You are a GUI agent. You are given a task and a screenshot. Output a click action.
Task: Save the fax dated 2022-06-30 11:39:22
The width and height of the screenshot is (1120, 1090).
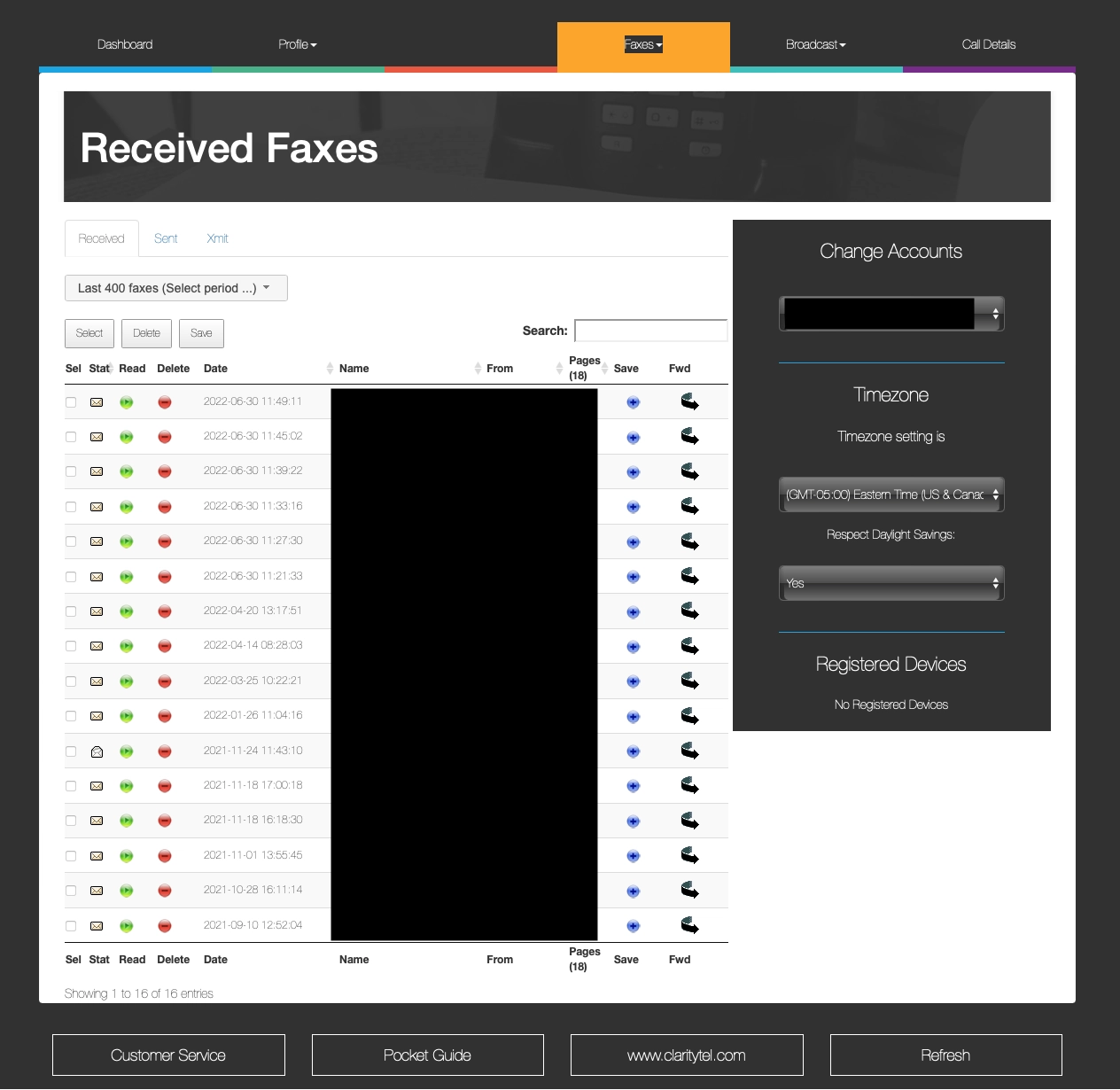pyautogui.click(x=633, y=472)
